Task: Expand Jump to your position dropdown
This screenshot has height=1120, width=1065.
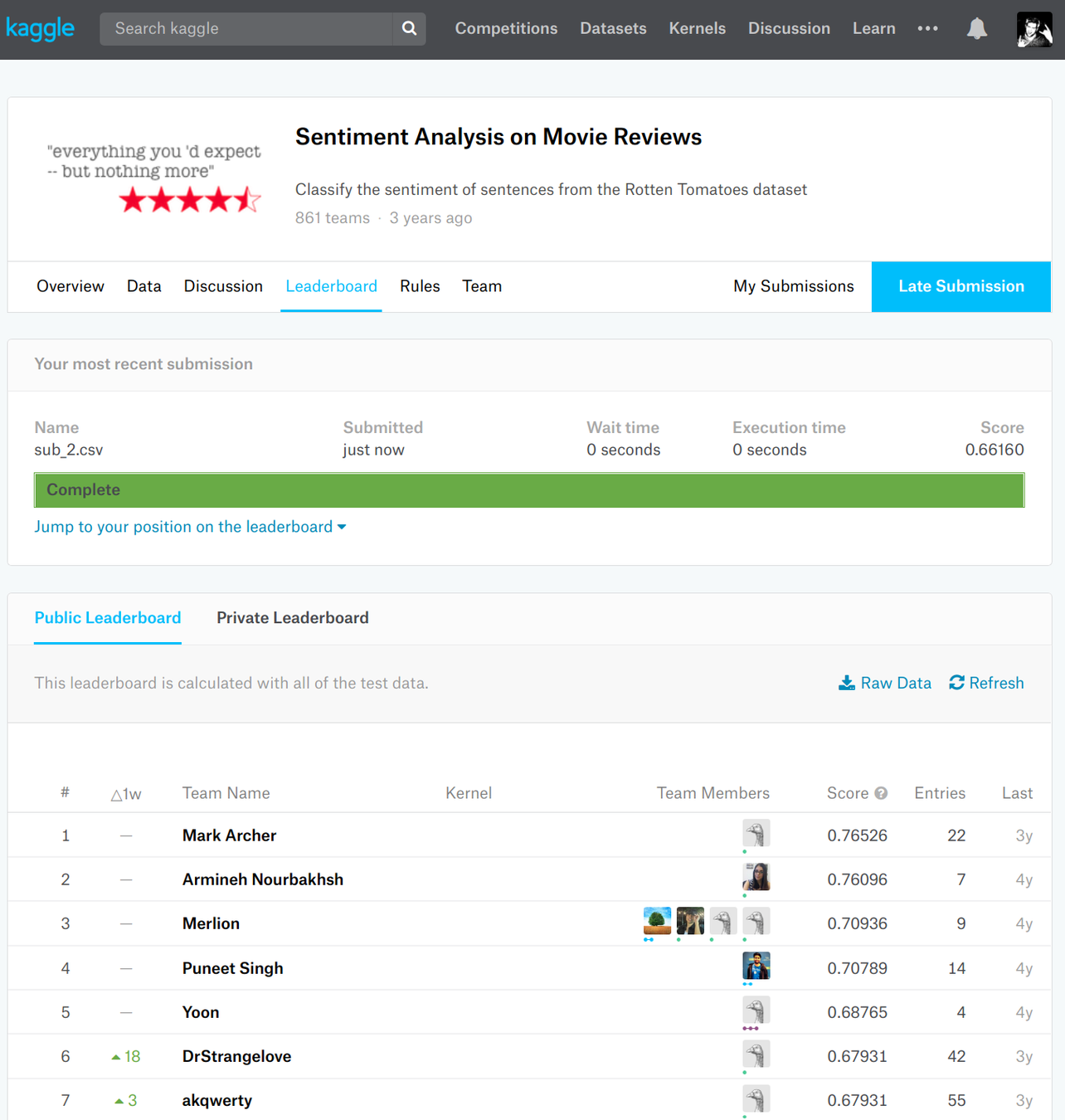Action: [190, 527]
